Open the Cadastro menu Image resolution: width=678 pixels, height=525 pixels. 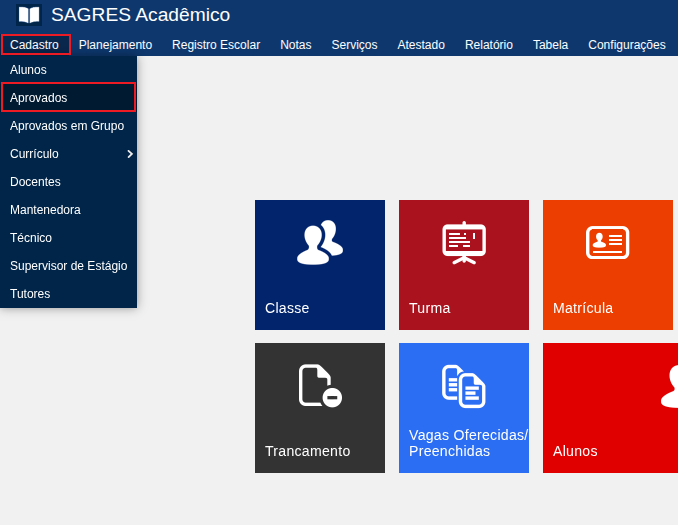[35, 44]
